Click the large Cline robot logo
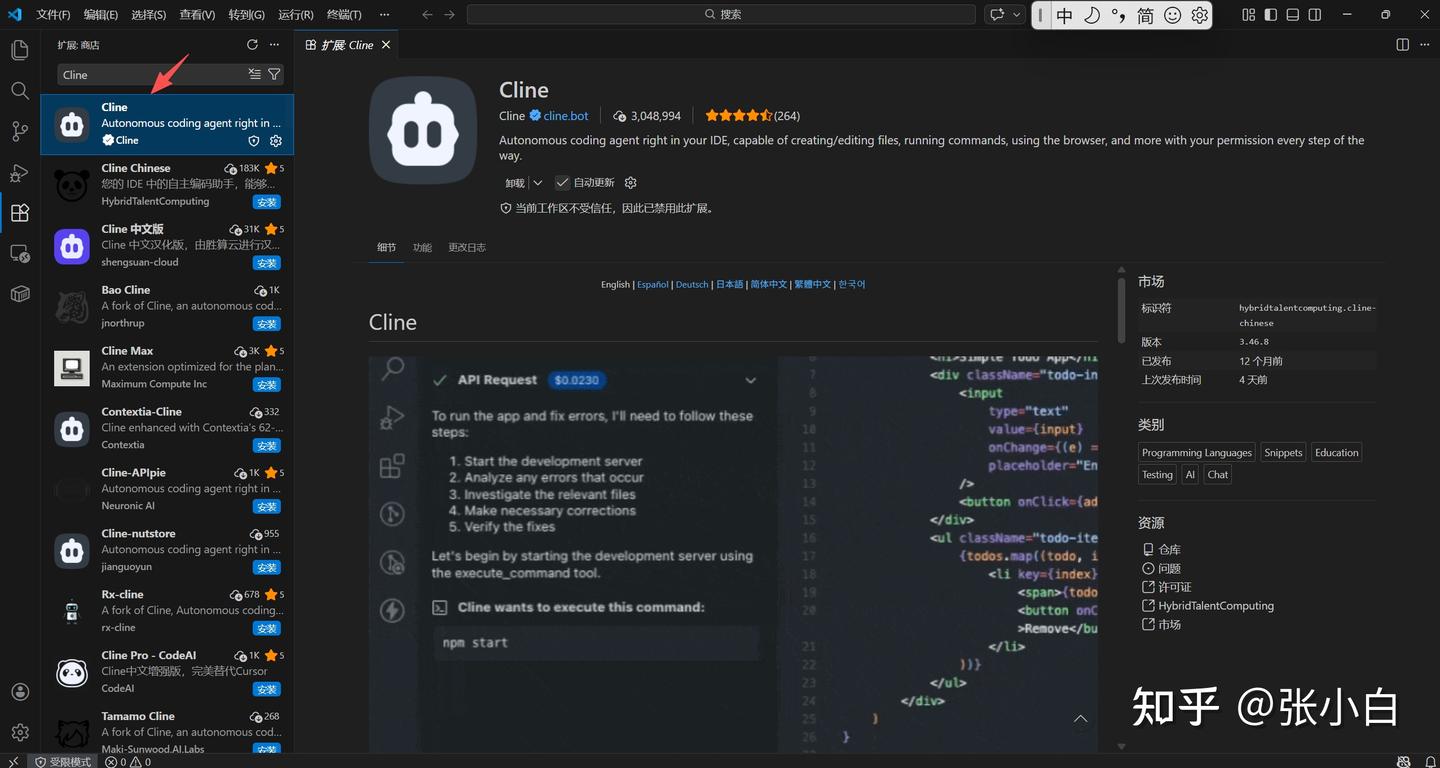The width and height of the screenshot is (1440, 768). tap(423, 129)
